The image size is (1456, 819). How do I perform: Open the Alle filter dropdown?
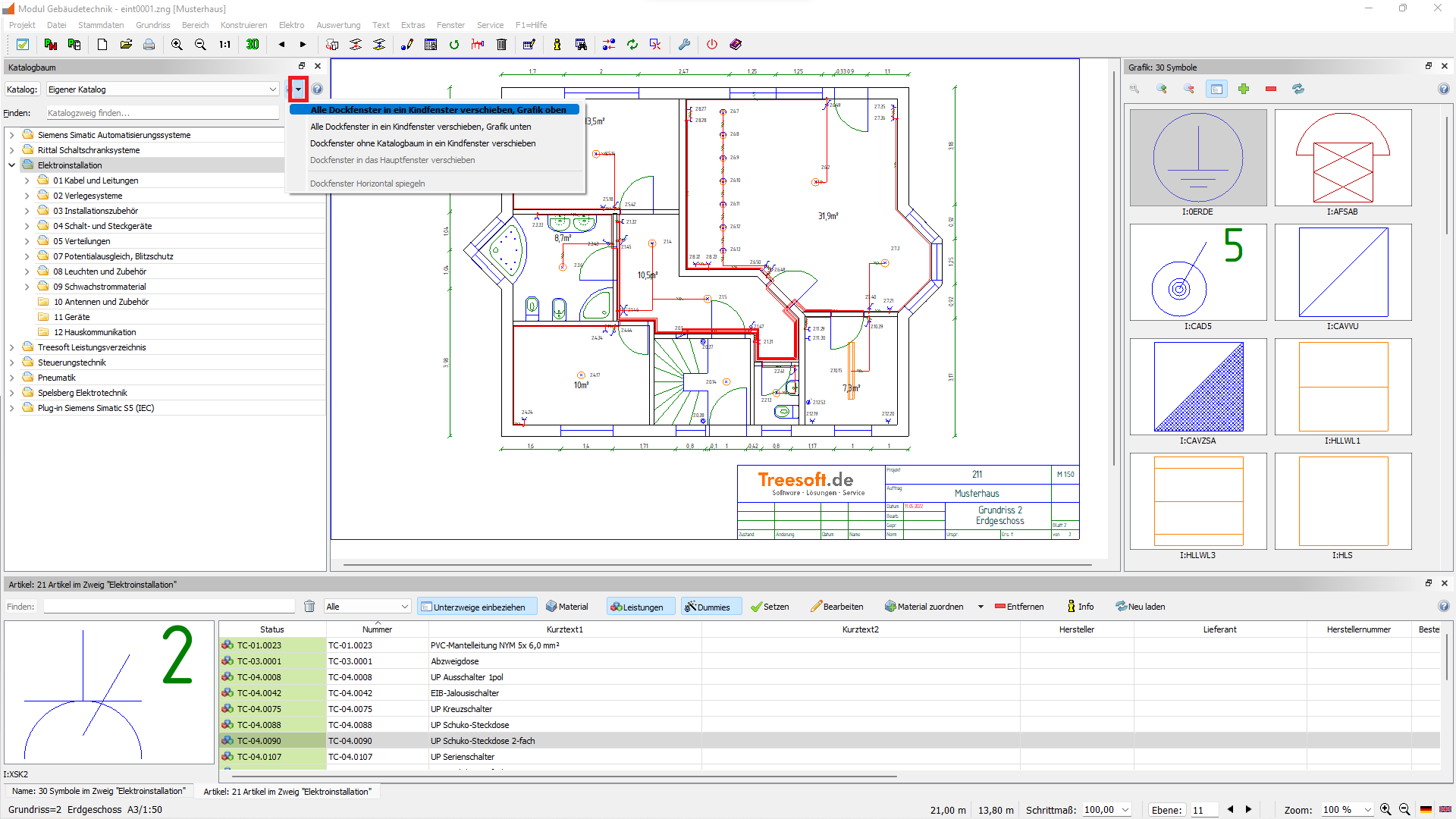point(368,607)
